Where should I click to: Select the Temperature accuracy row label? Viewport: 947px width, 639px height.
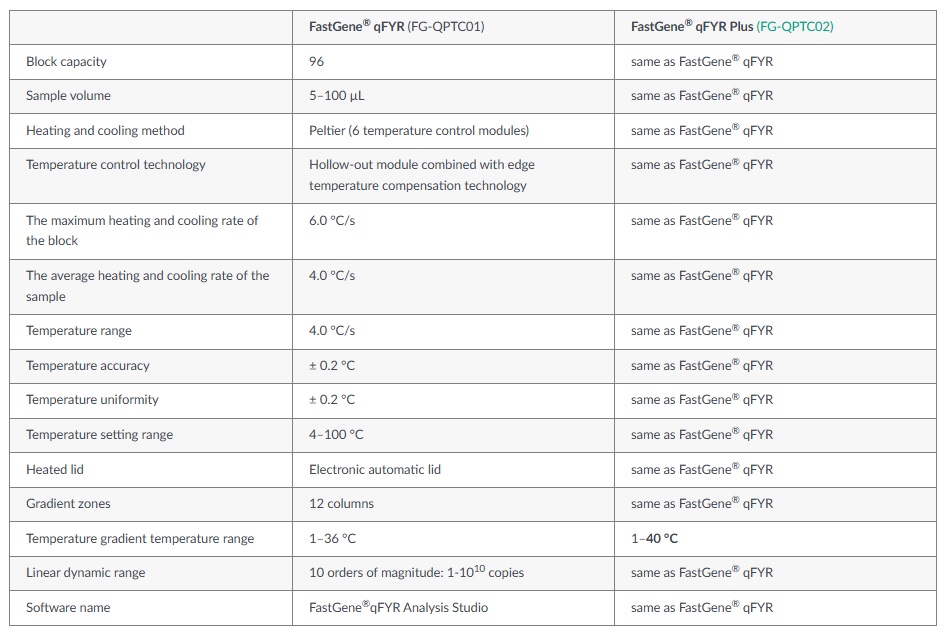click(87, 366)
